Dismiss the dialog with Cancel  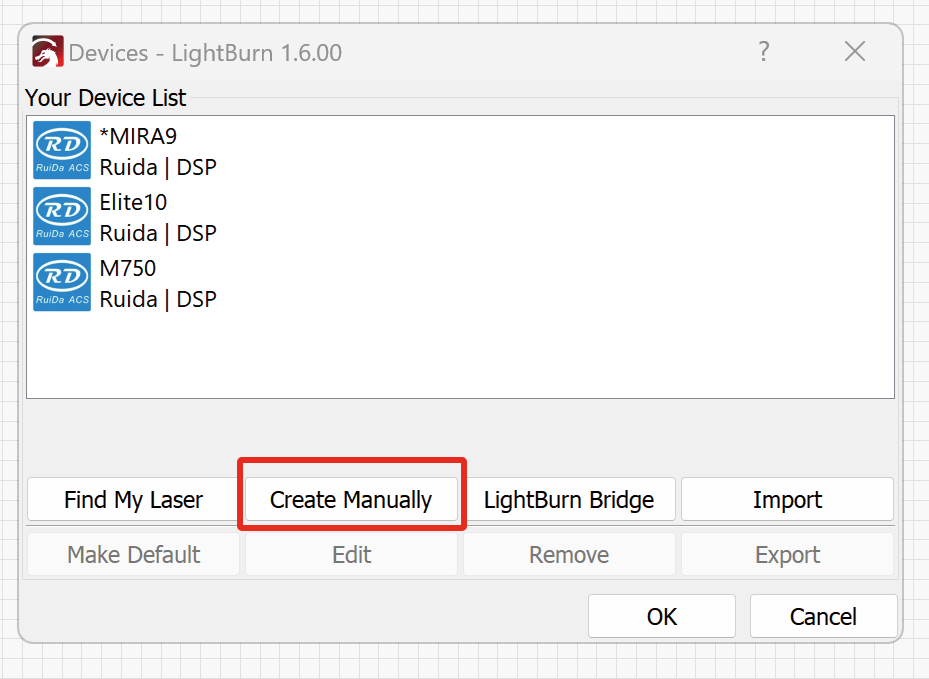pos(824,616)
